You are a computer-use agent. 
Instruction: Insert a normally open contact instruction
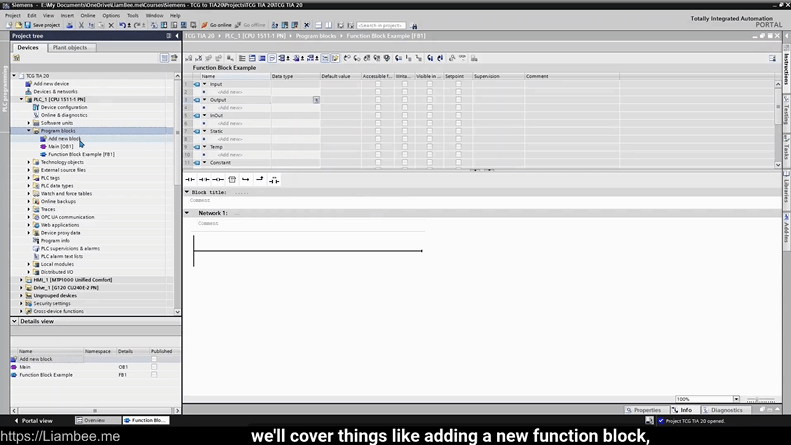click(190, 180)
